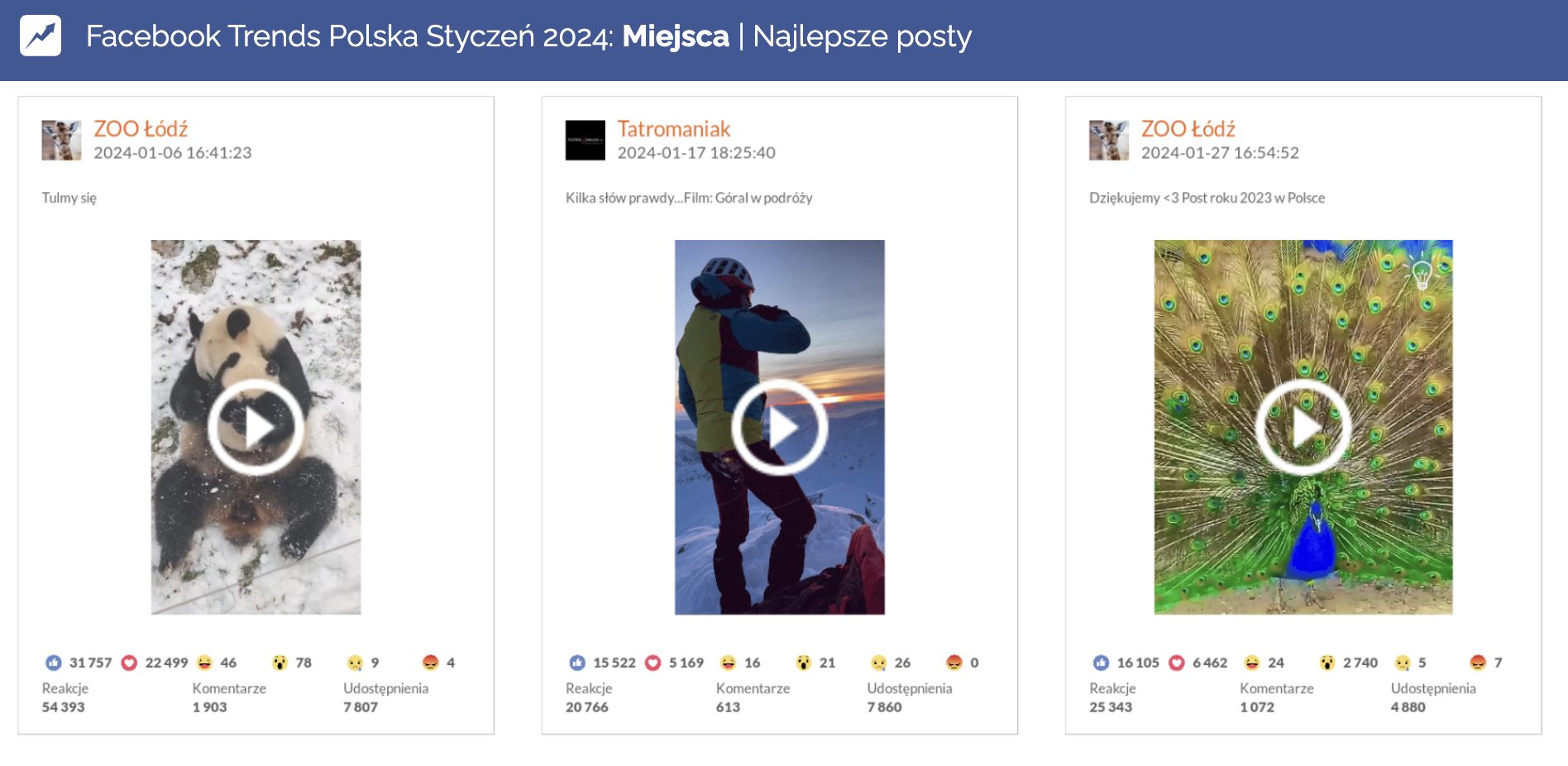Open ZOO Łódź page link in first post
The height and width of the screenshot is (766, 1568).
click(141, 129)
